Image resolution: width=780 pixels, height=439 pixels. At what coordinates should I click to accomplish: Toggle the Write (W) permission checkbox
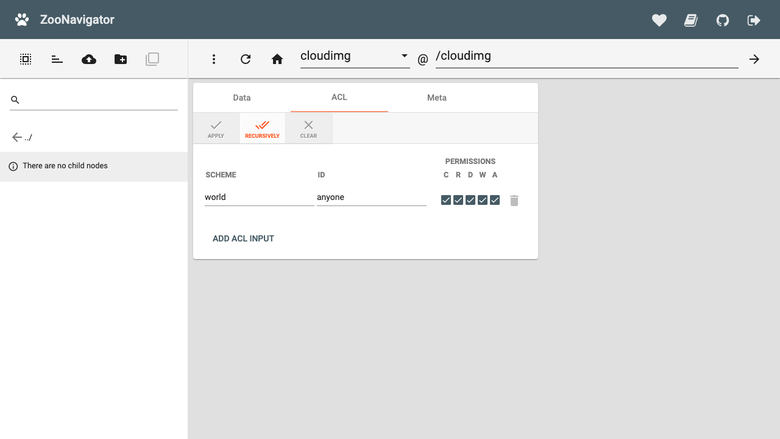[483, 200]
